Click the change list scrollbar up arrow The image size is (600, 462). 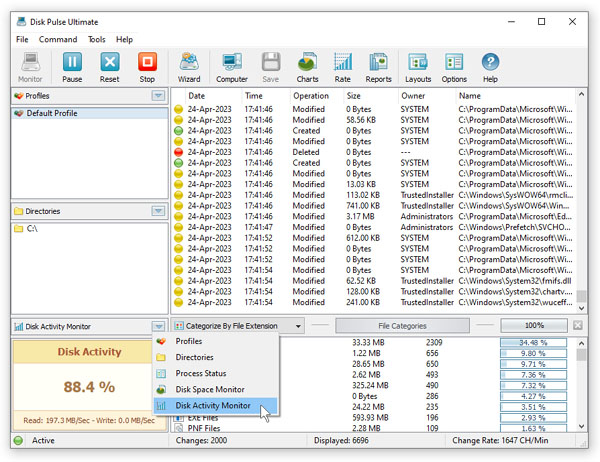(x=581, y=94)
